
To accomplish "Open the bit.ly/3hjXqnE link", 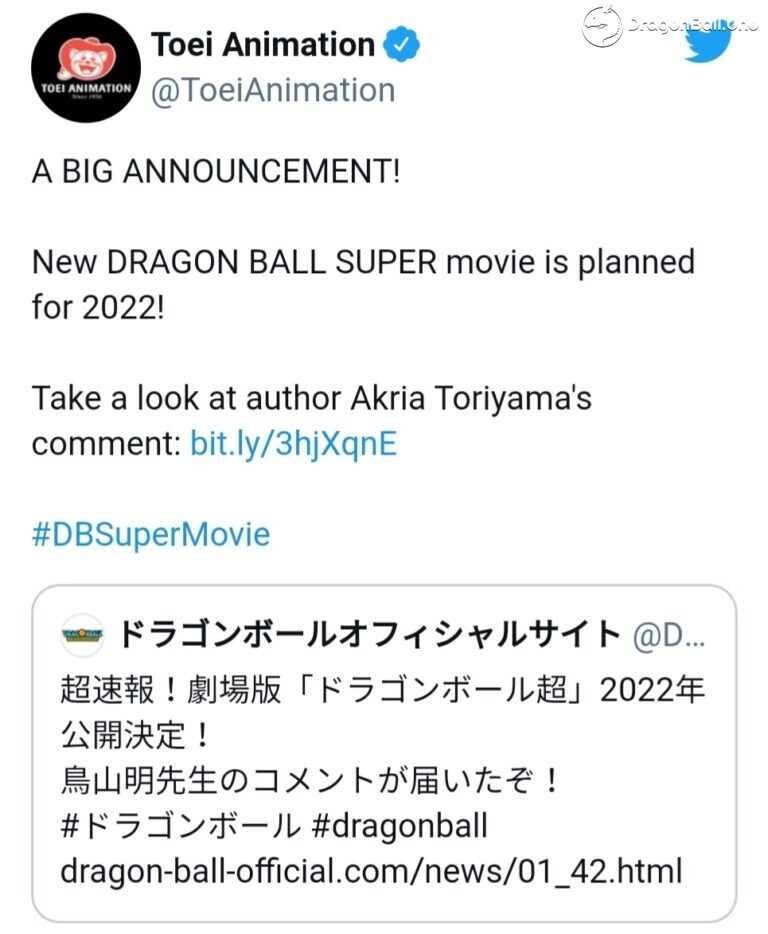I will [293, 444].
